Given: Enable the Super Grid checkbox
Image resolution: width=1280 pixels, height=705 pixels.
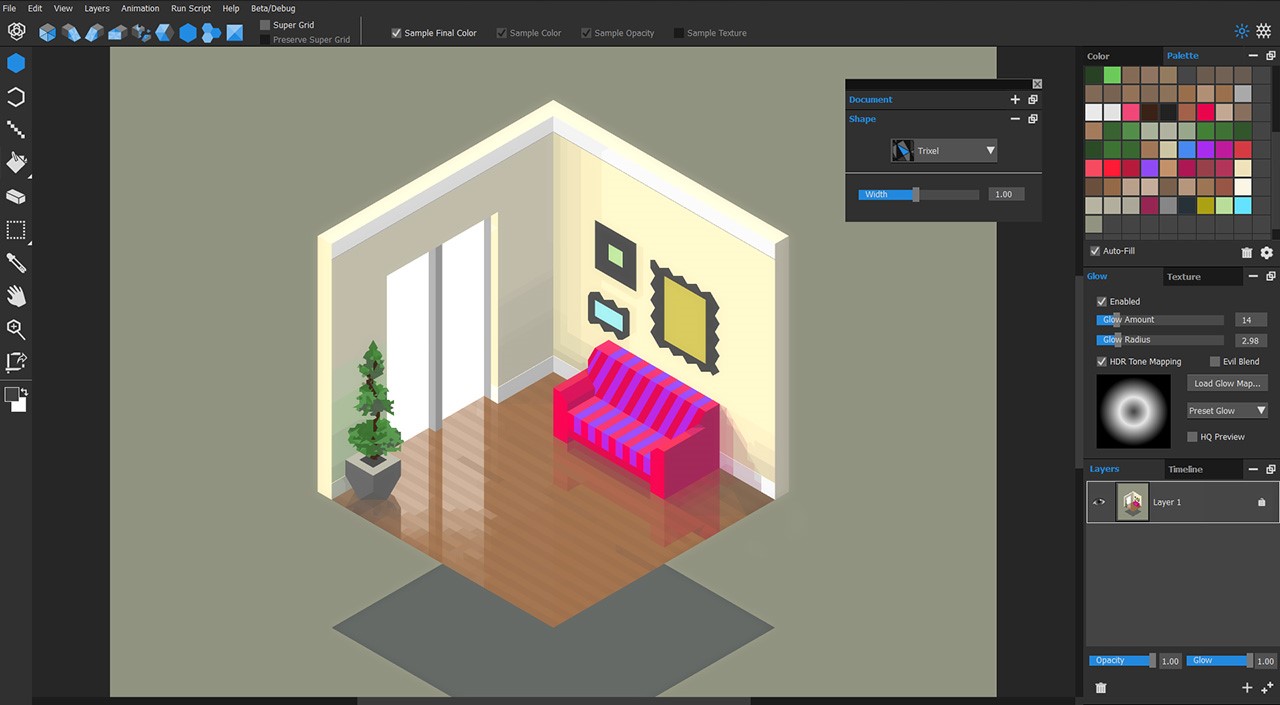Looking at the screenshot, I should click(x=265, y=25).
